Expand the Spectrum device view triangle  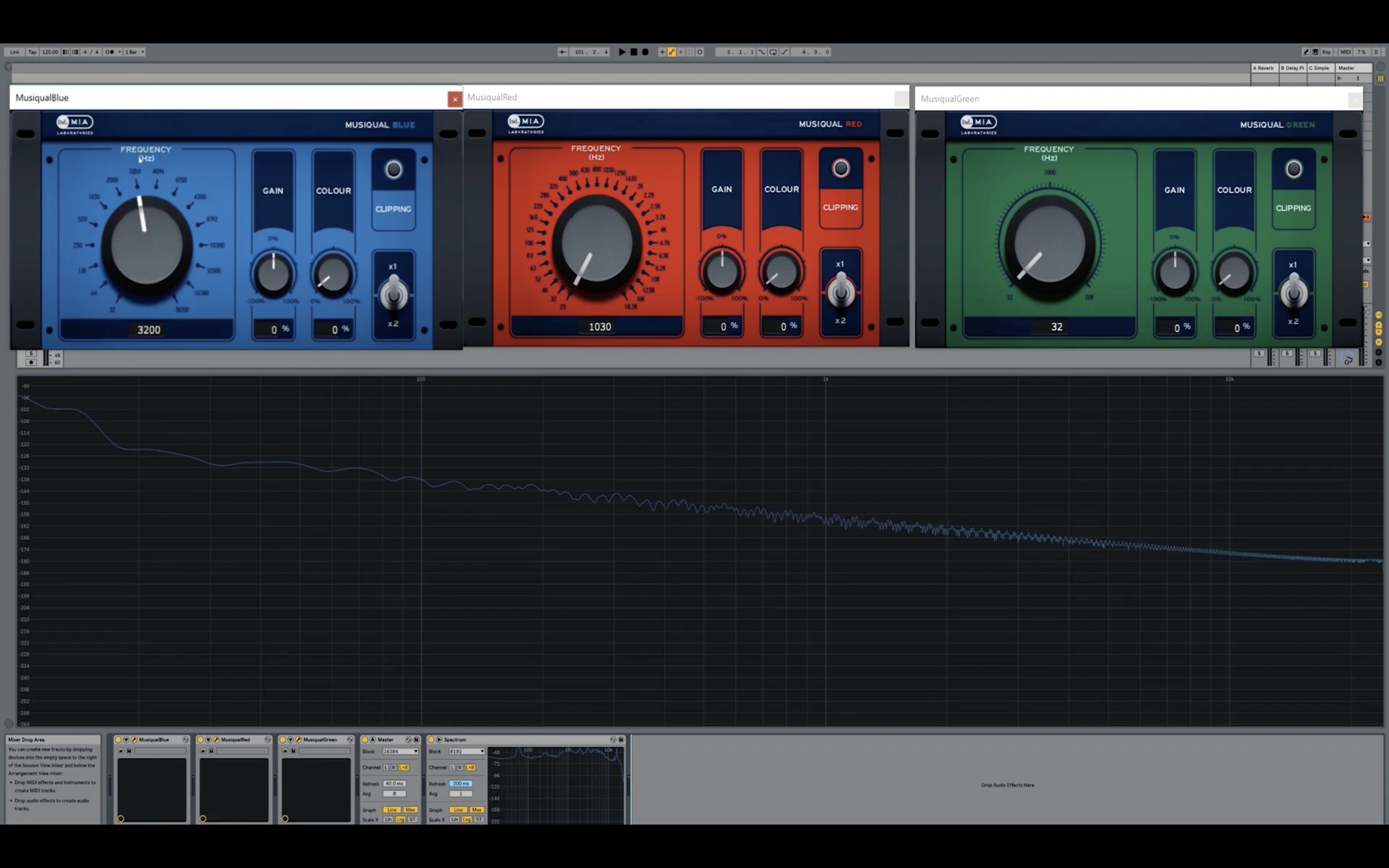point(439,739)
